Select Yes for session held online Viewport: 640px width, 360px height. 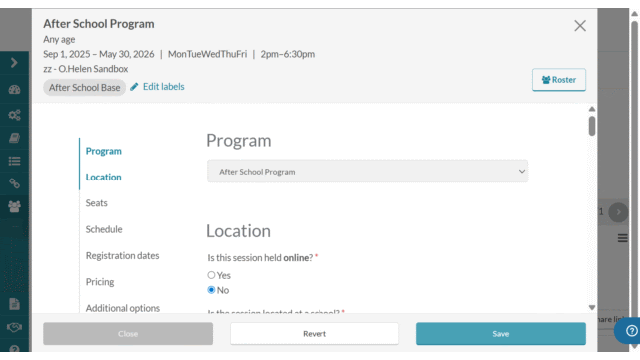click(211, 275)
